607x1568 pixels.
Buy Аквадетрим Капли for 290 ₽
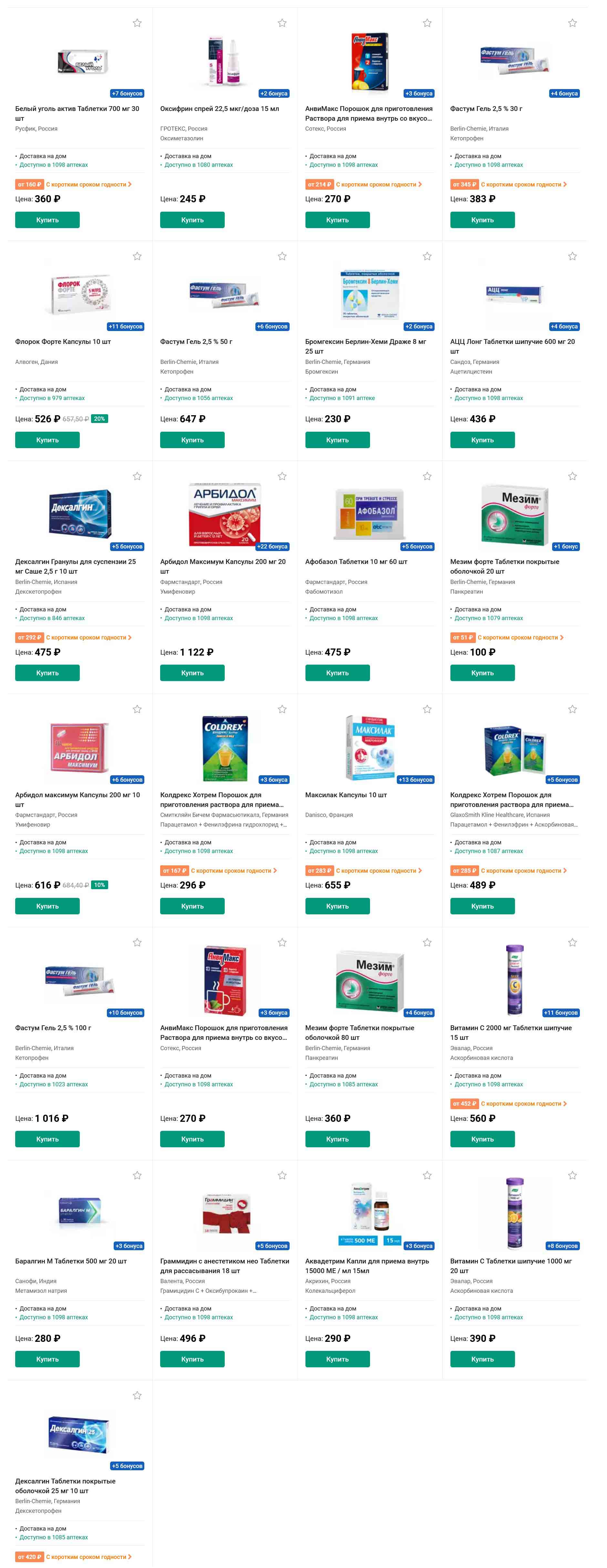(x=338, y=1359)
